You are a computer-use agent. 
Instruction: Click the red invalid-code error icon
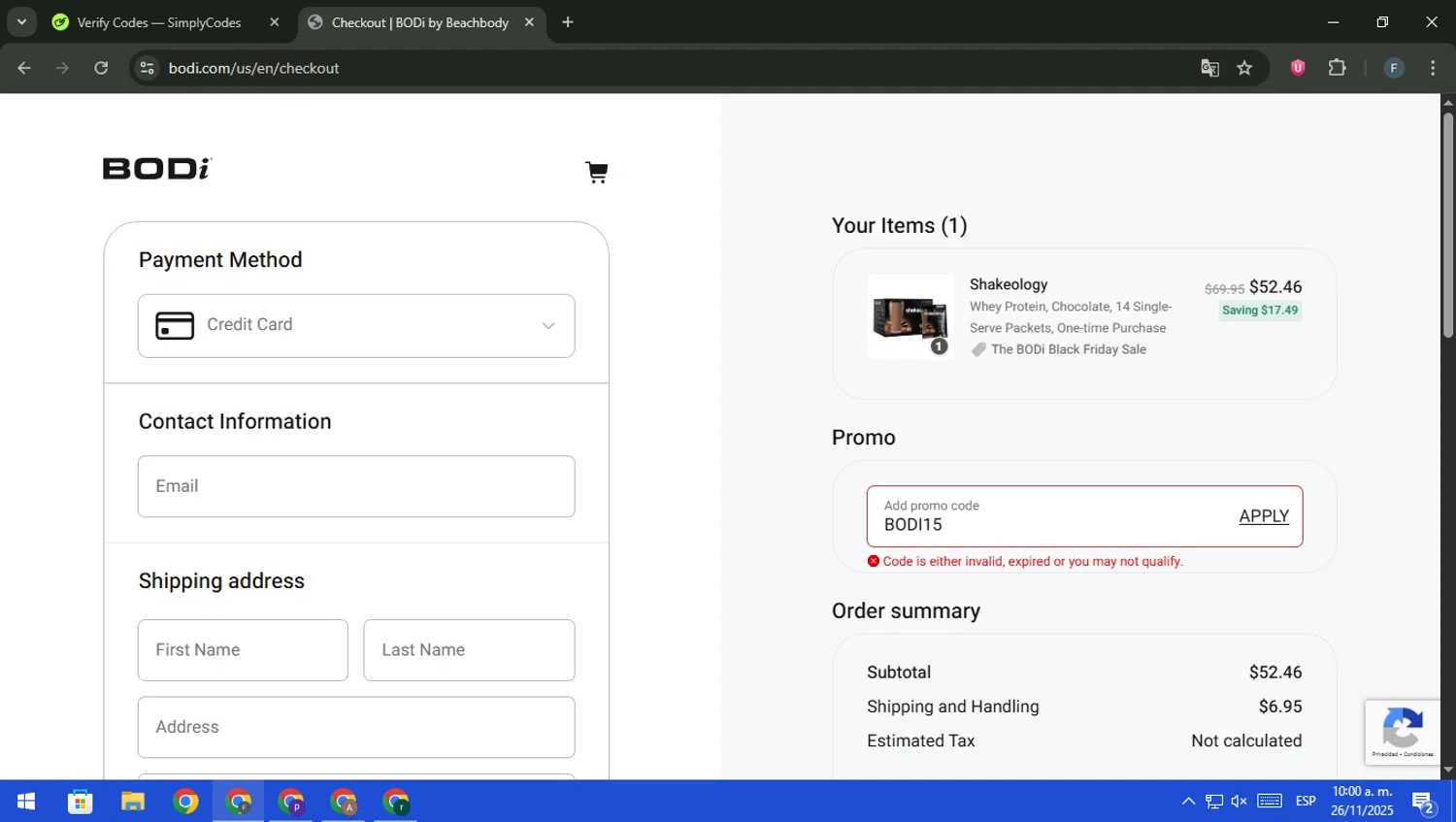(874, 561)
